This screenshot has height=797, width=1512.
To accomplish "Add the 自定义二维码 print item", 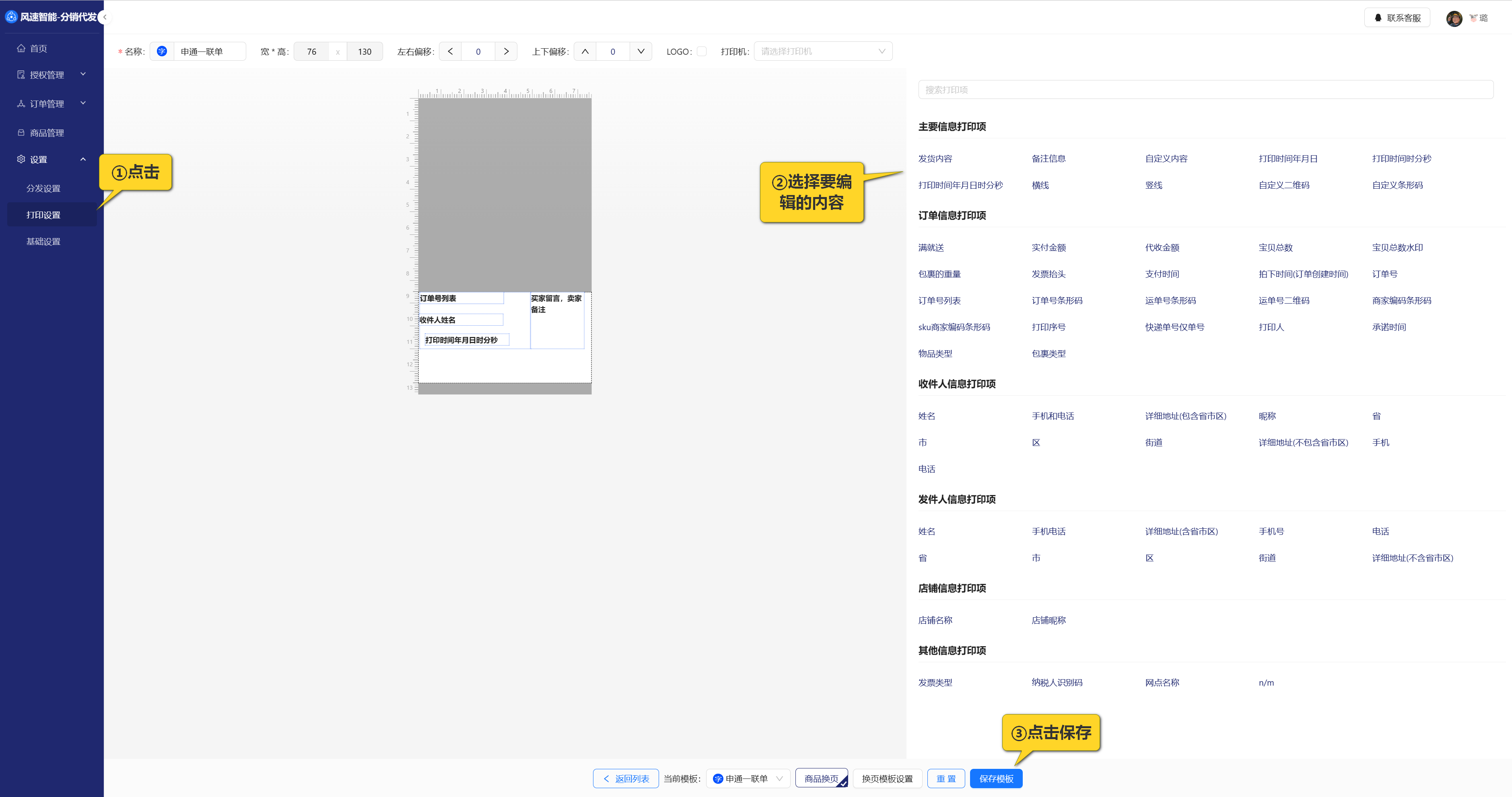I will click(1284, 185).
